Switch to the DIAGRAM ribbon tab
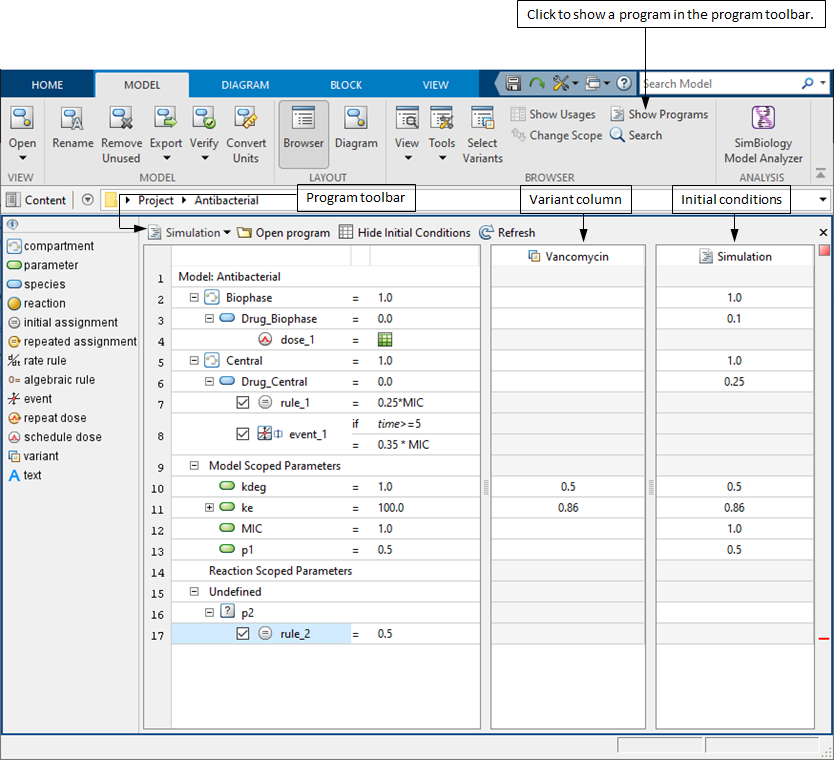834x760 pixels. (x=245, y=85)
